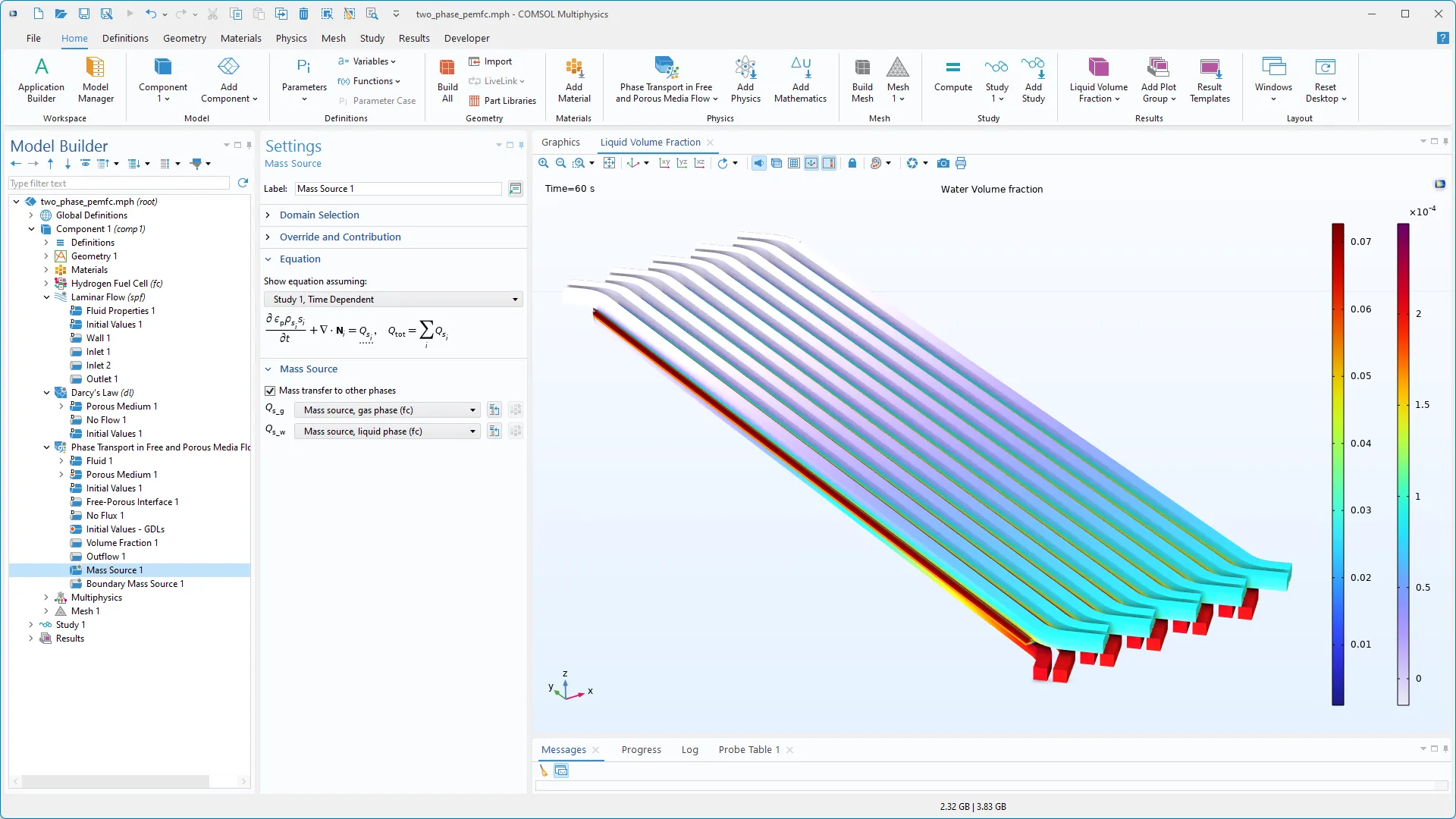Take image snapshot with camera icon
The image size is (1456, 819).
tap(943, 163)
